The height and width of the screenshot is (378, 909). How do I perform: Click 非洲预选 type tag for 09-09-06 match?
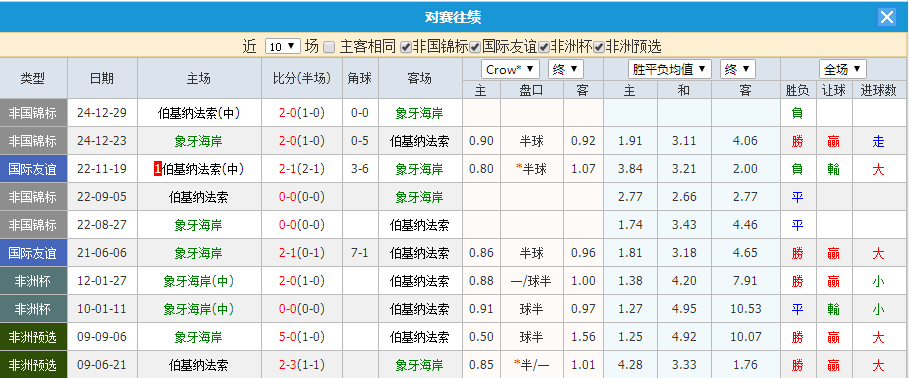33,337
